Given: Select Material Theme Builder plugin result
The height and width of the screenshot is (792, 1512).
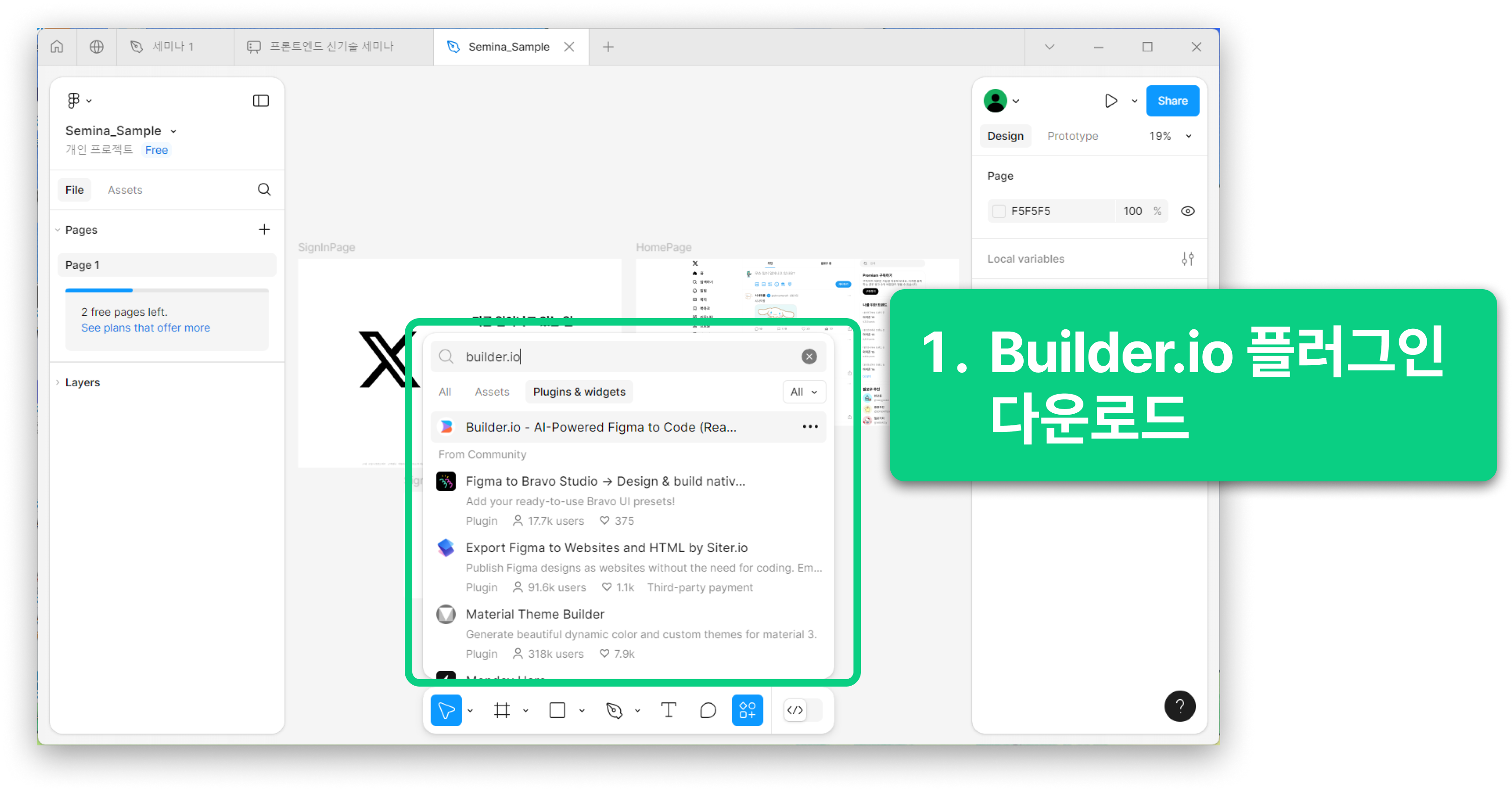Looking at the screenshot, I should 628,633.
